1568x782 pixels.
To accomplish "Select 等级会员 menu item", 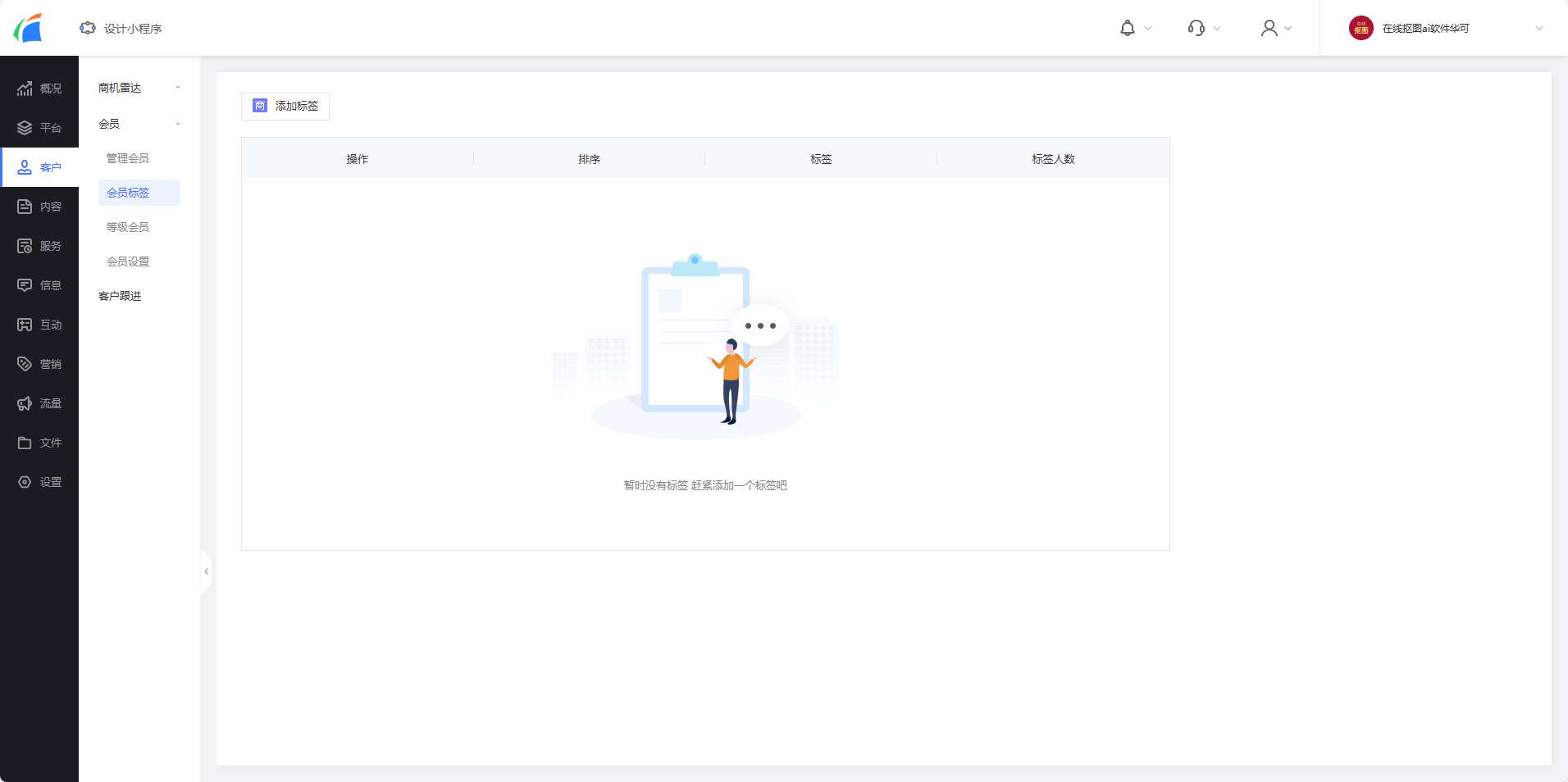I will click(128, 227).
